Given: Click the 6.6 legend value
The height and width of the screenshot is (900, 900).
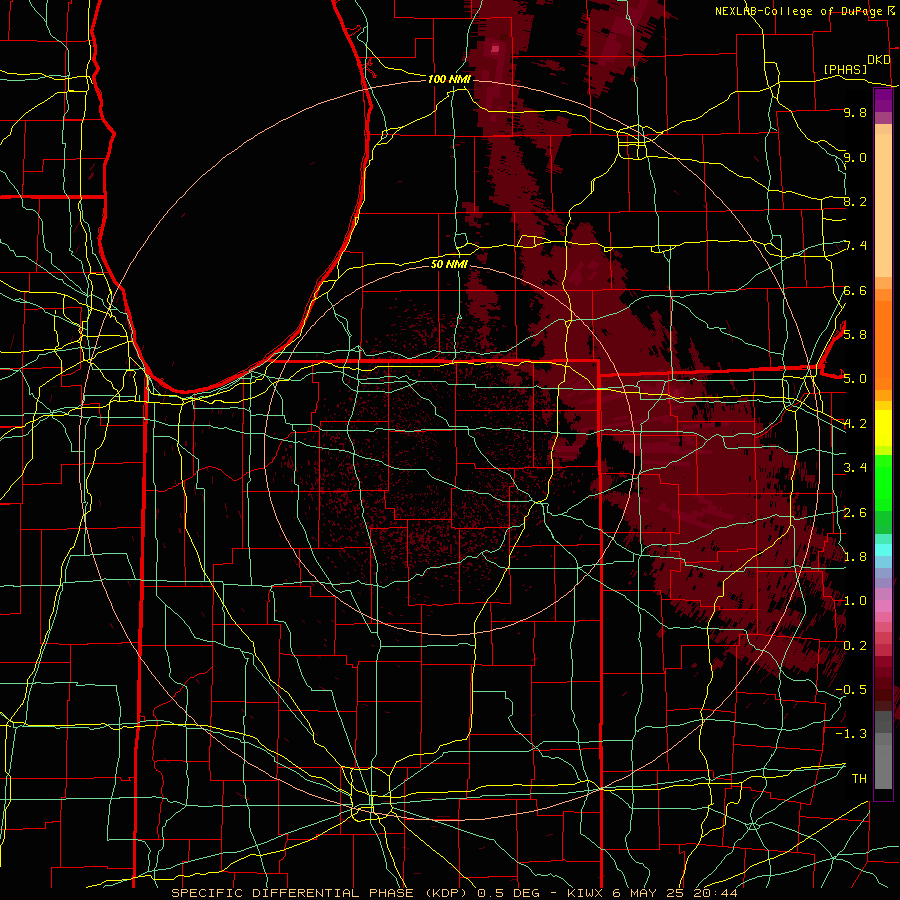Looking at the screenshot, I should pos(855,290).
